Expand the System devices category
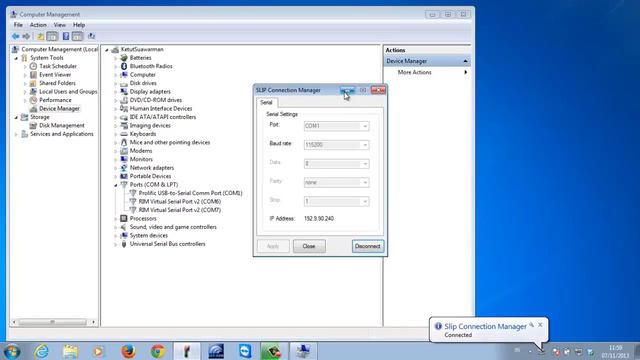 click(x=116, y=236)
